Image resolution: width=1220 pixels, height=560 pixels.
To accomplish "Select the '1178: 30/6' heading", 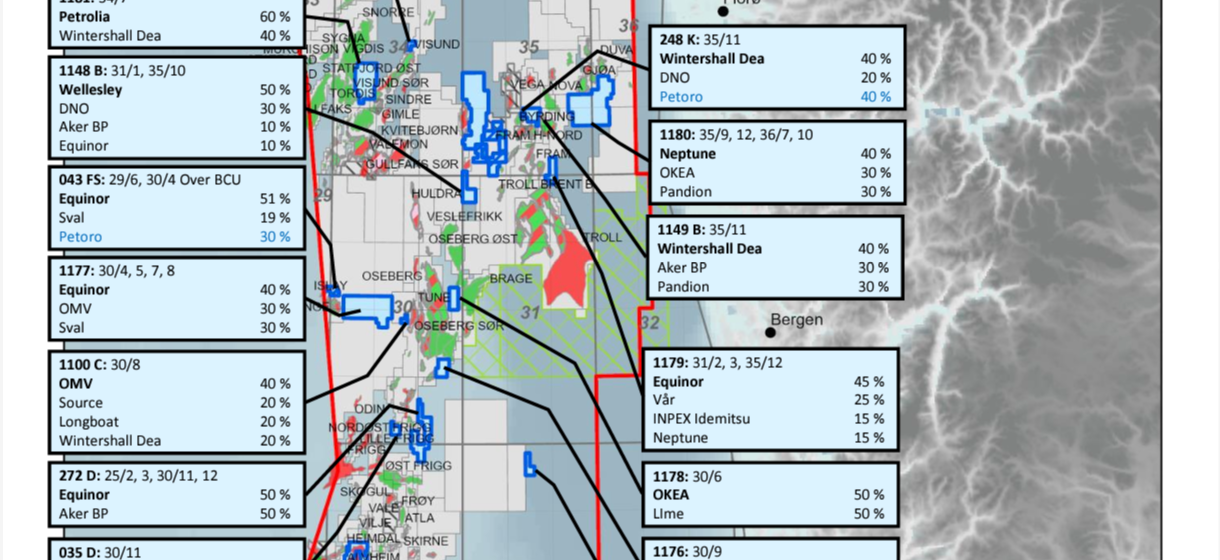I will pos(687,476).
